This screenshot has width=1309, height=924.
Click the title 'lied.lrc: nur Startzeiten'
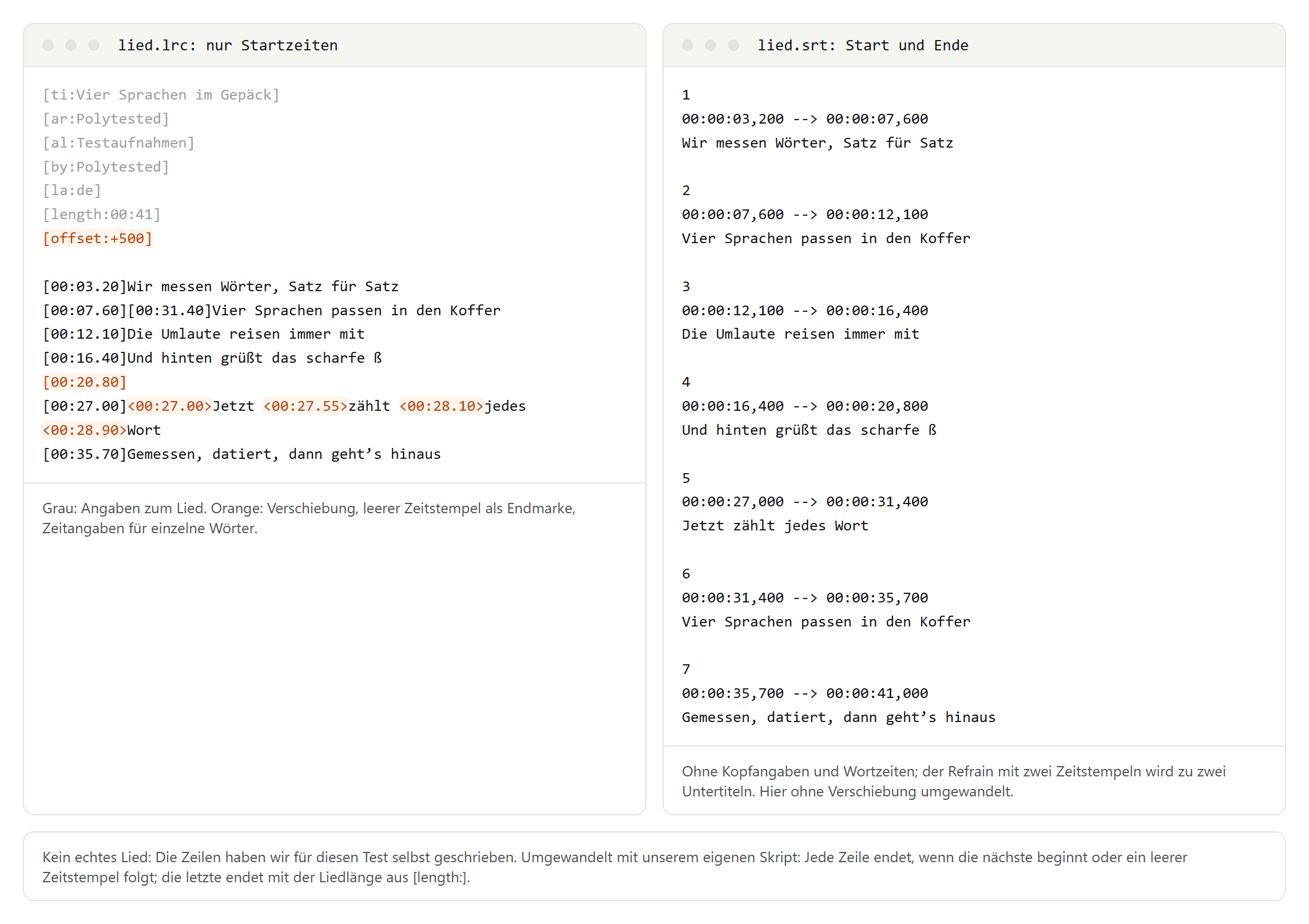click(228, 45)
